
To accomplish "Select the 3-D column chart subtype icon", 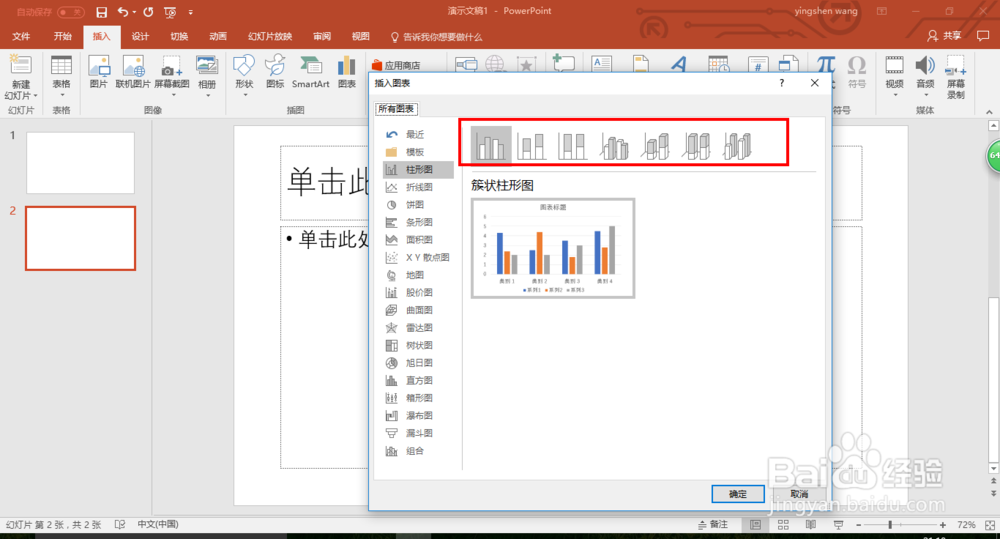I will 737,145.
